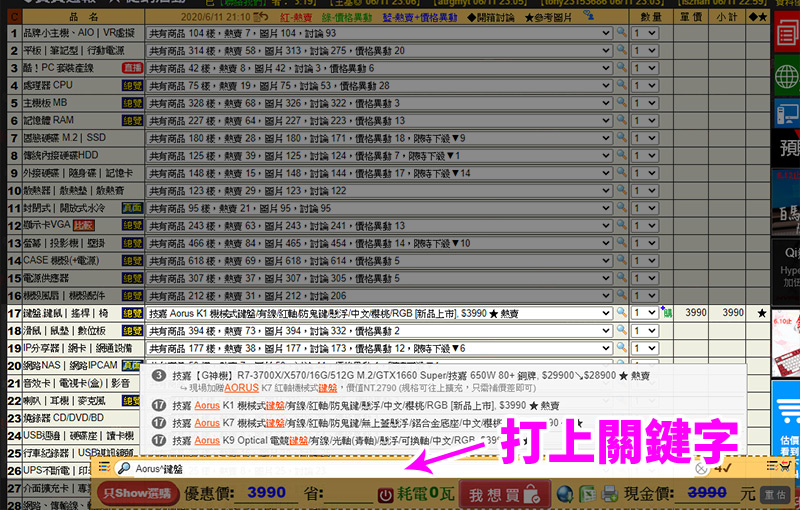Screen dimensions: 800x510
Task: Click the 購 marker in the keyboard row
Action: (x=667, y=313)
